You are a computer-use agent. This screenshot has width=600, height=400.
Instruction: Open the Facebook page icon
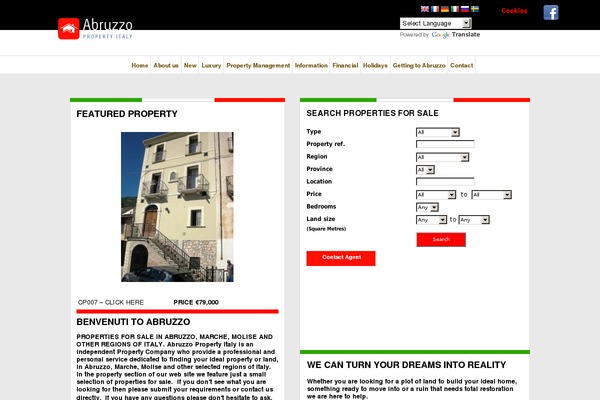coord(551,13)
